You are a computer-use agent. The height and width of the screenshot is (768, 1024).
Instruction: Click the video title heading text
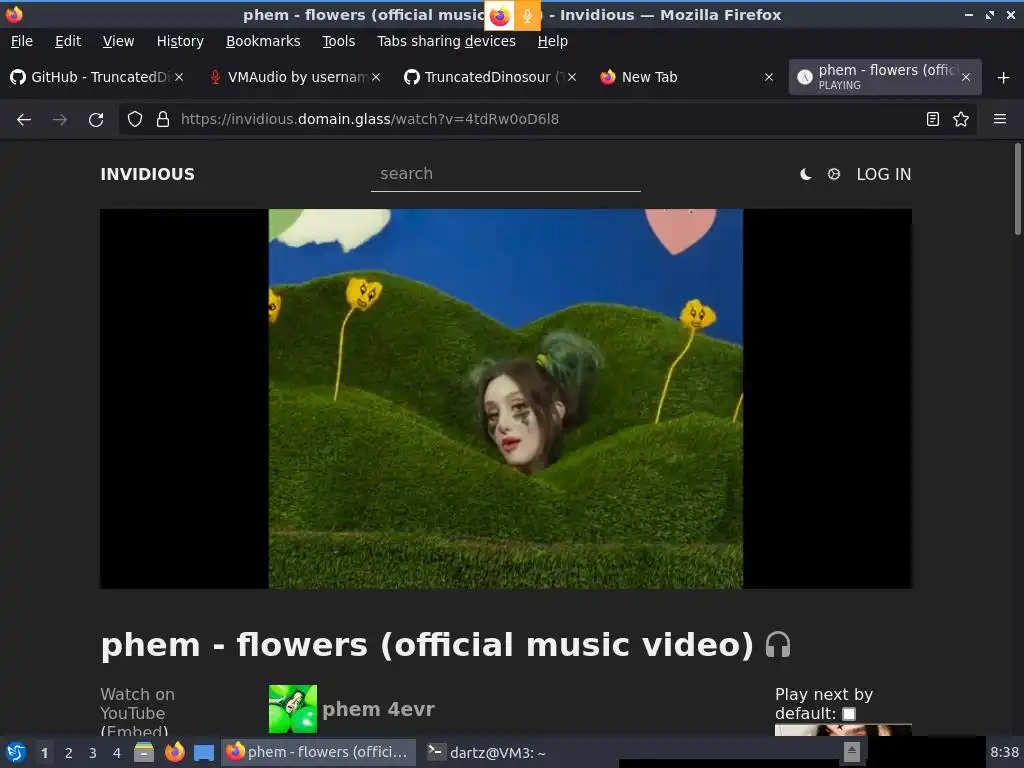coord(427,645)
